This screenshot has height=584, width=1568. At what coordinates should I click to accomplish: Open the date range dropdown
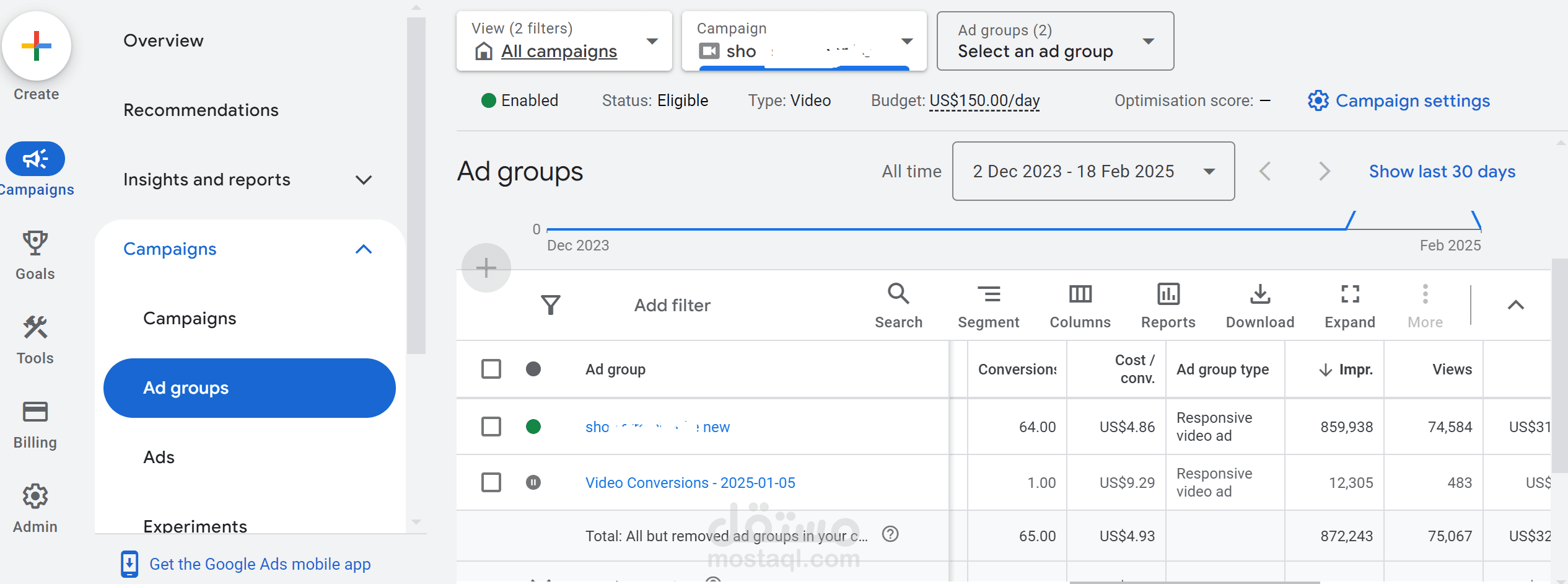point(1093,171)
